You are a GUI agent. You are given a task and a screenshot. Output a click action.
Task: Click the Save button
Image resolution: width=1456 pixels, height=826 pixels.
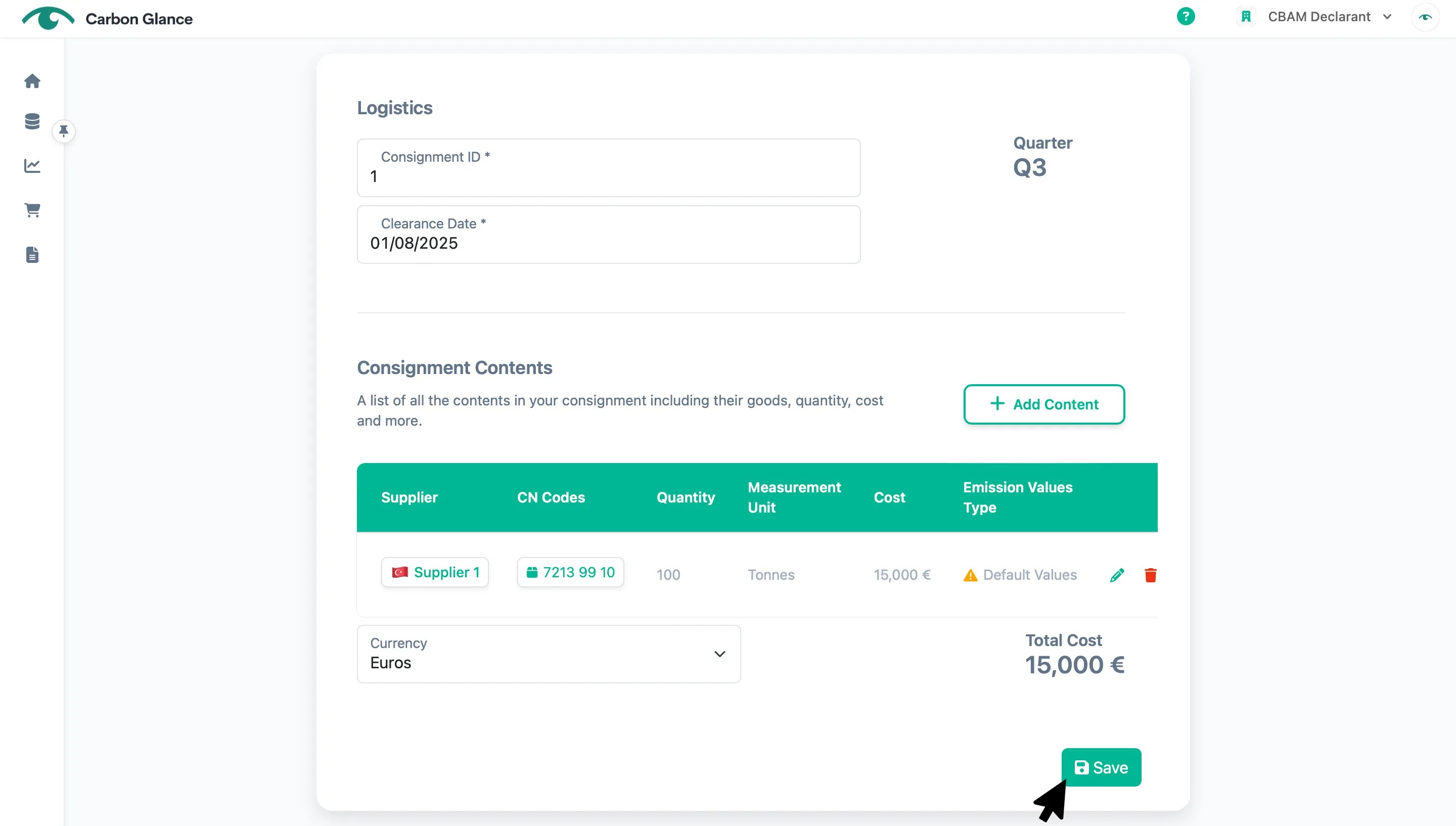[1101, 767]
